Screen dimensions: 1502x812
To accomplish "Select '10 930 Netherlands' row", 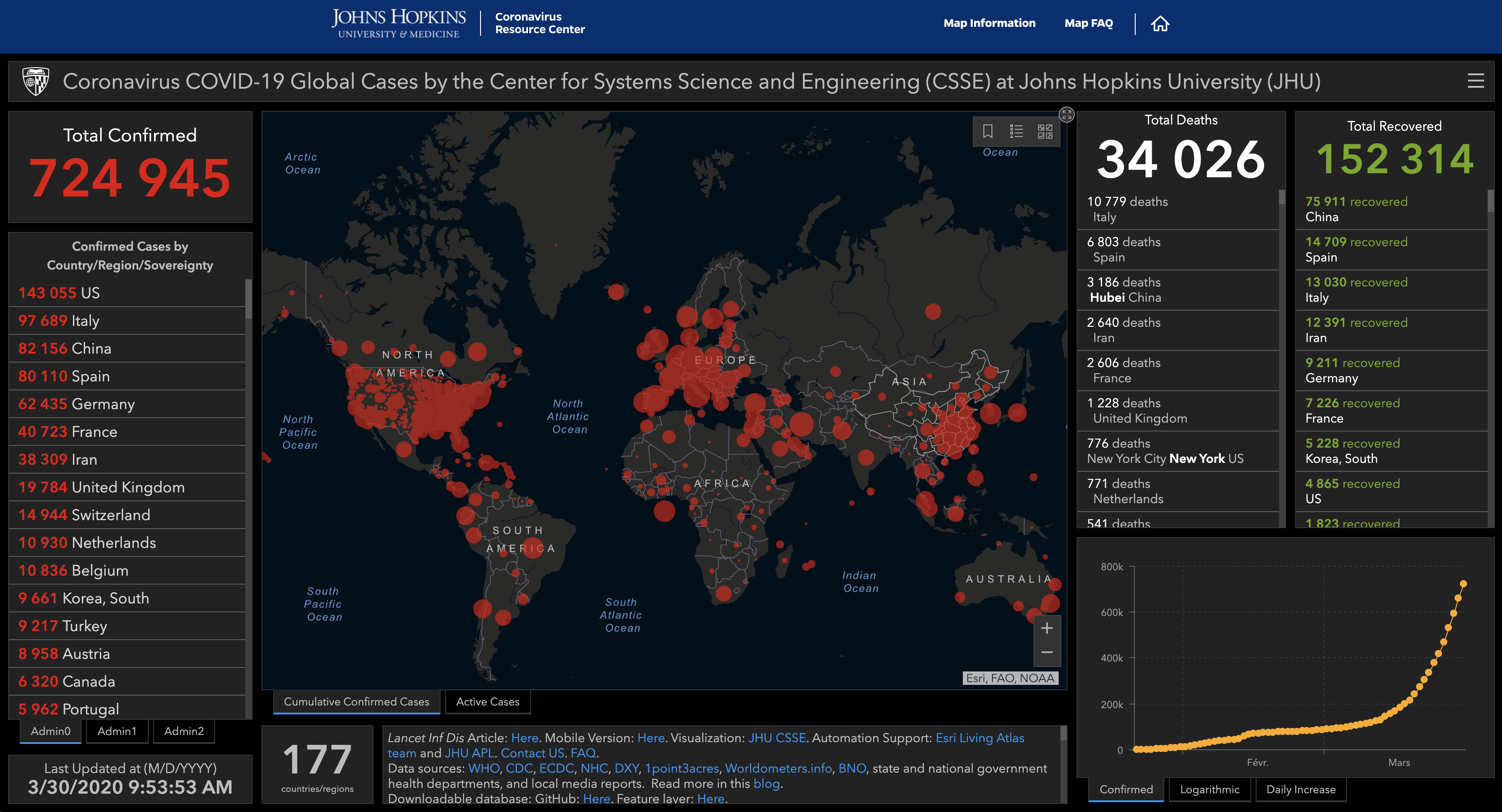I will (127, 543).
